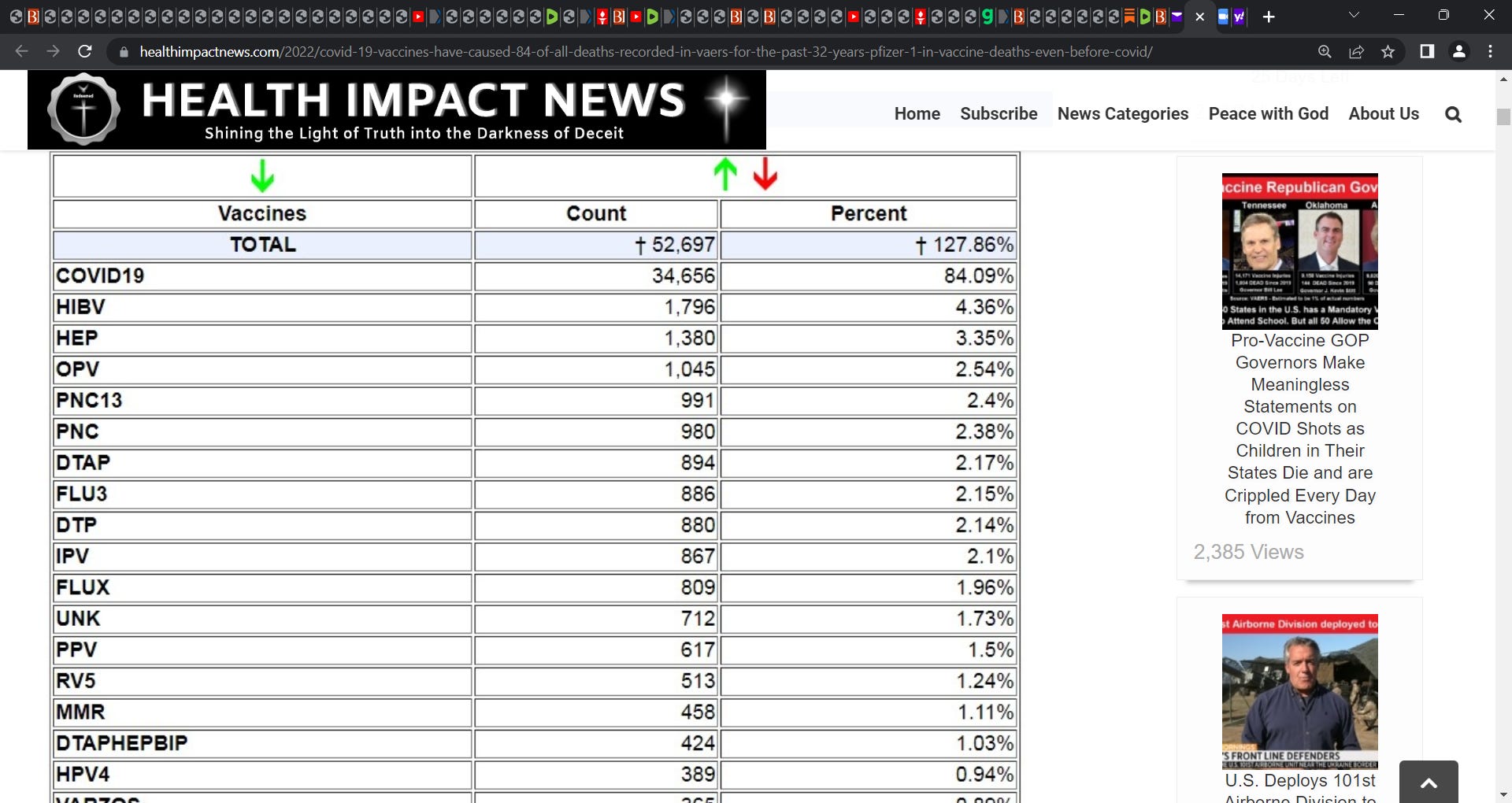Open the Peace with God page
The image size is (1512, 803).
click(x=1269, y=113)
